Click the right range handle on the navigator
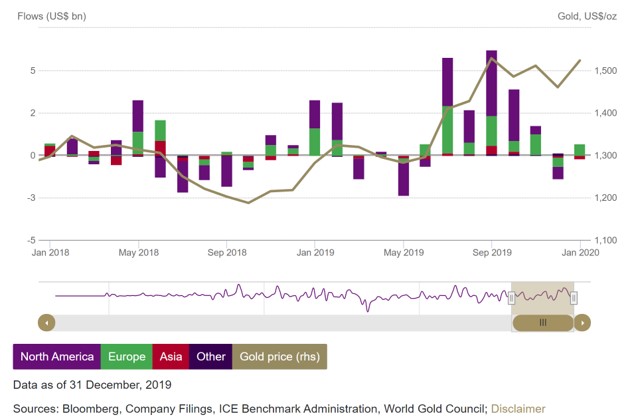The image size is (642, 419). click(574, 298)
